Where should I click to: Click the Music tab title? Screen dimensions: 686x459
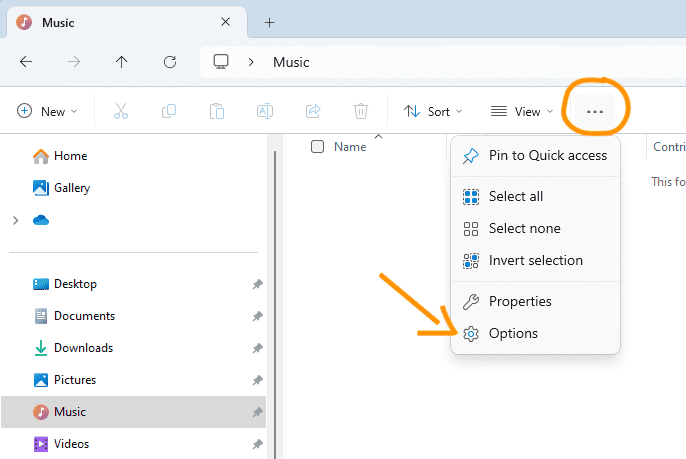[58, 23]
